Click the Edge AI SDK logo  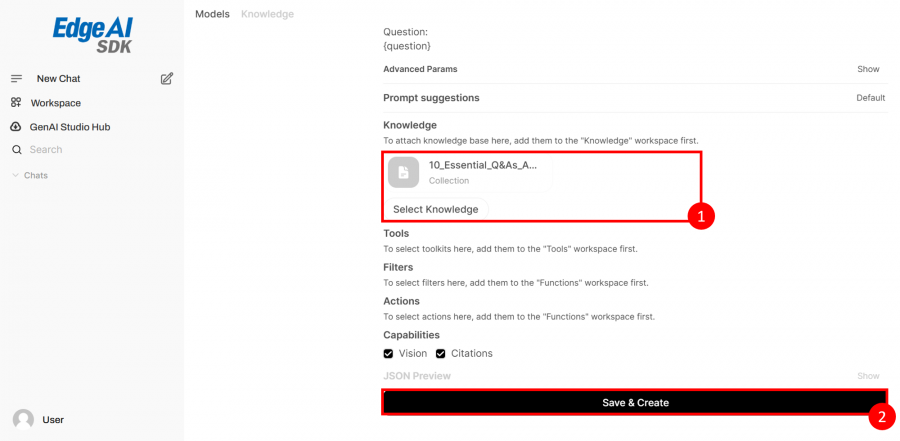pyautogui.click(x=92, y=34)
